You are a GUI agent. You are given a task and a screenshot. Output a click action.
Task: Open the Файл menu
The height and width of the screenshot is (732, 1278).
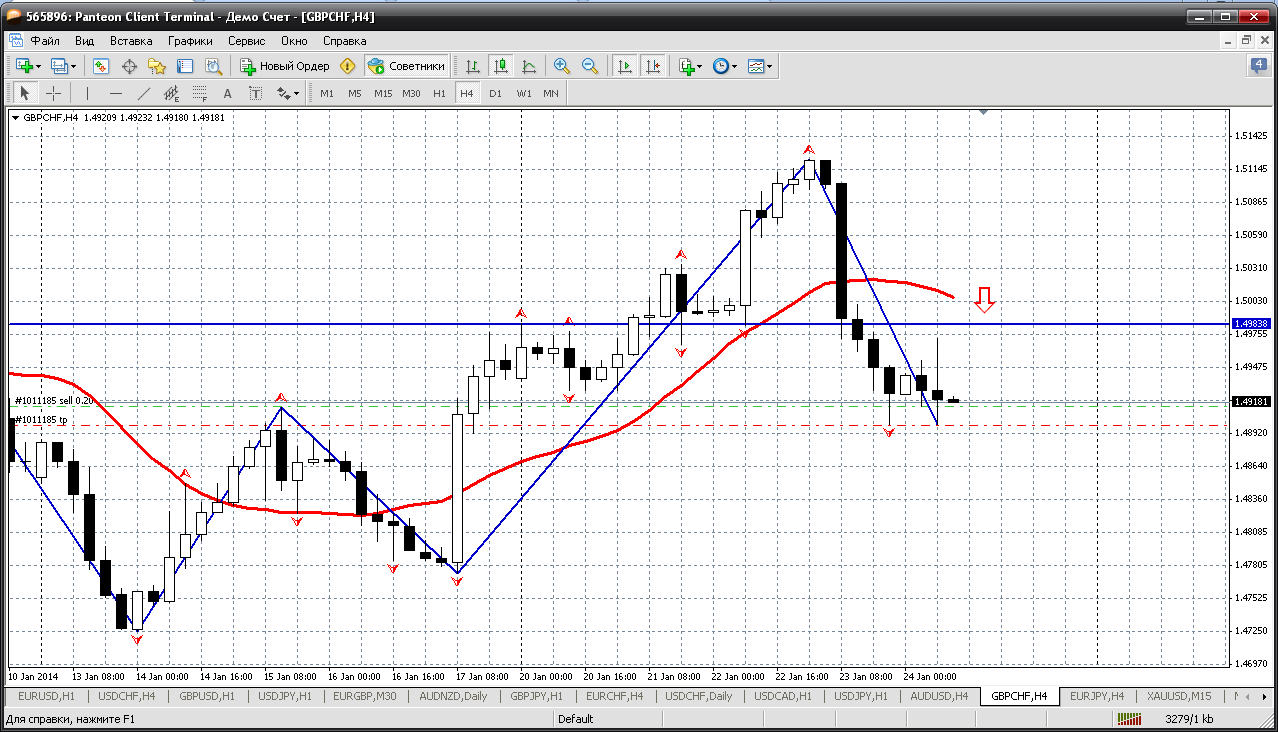[x=45, y=41]
